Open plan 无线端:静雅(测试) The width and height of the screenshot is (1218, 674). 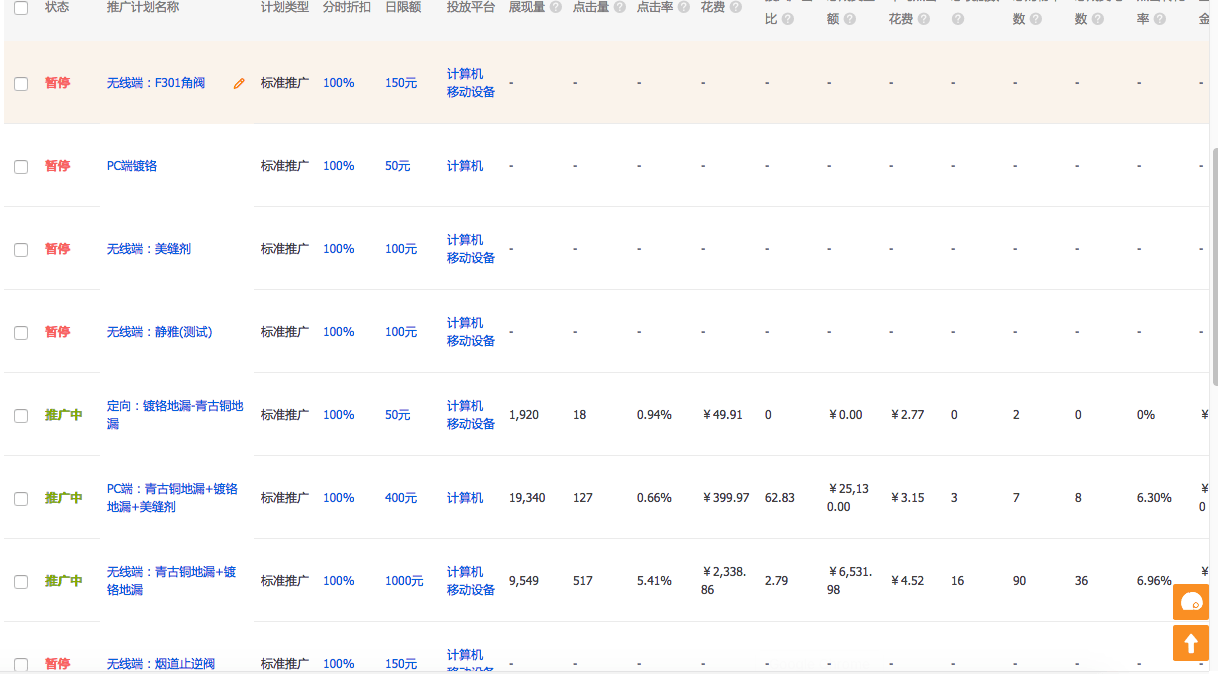coord(160,332)
